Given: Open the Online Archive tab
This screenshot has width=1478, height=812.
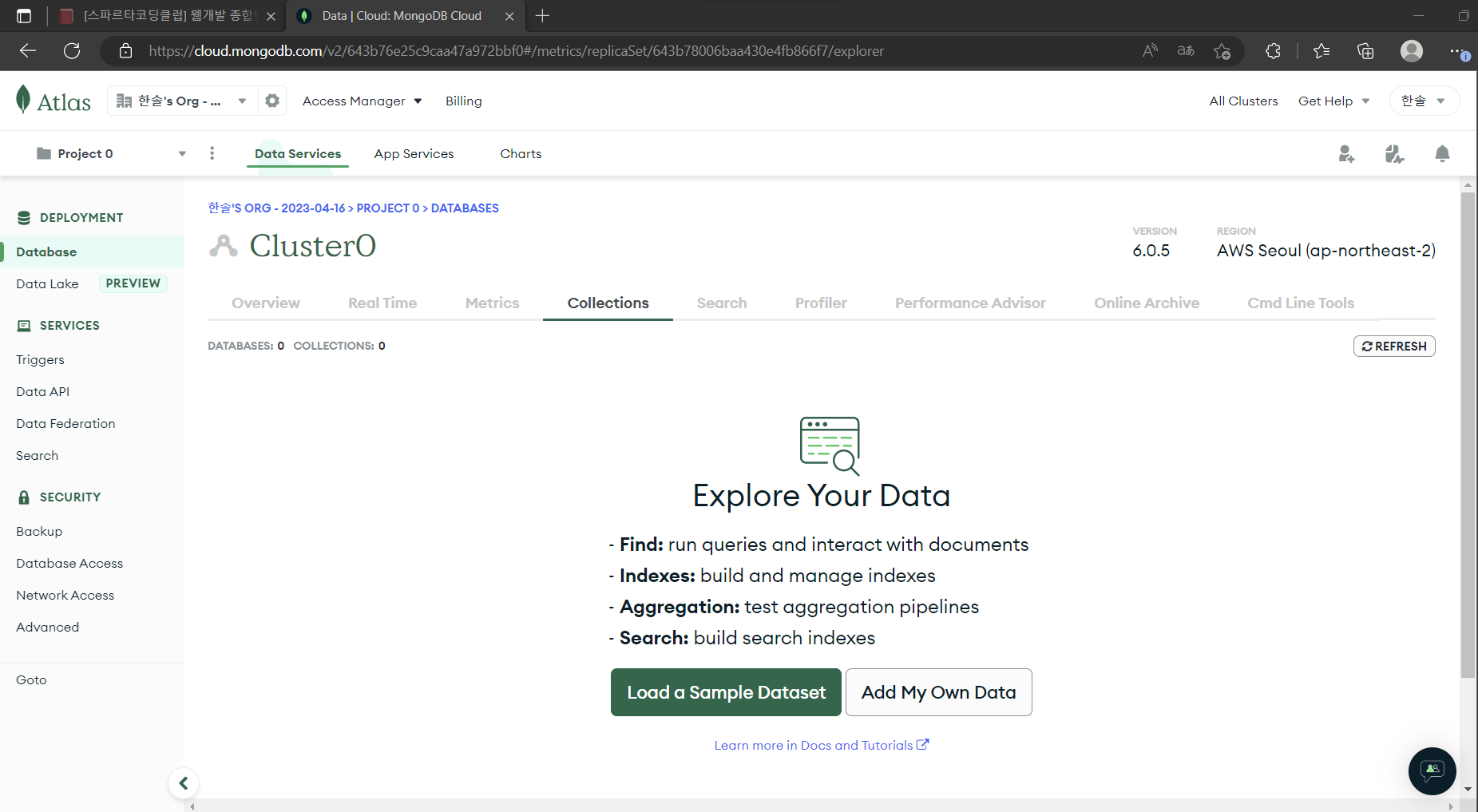Looking at the screenshot, I should tap(1147, 303).
